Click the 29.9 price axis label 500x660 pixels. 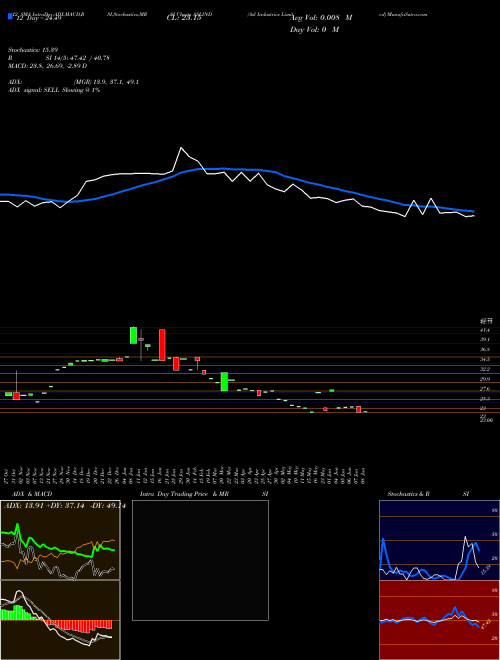click(x=485, y=379)
